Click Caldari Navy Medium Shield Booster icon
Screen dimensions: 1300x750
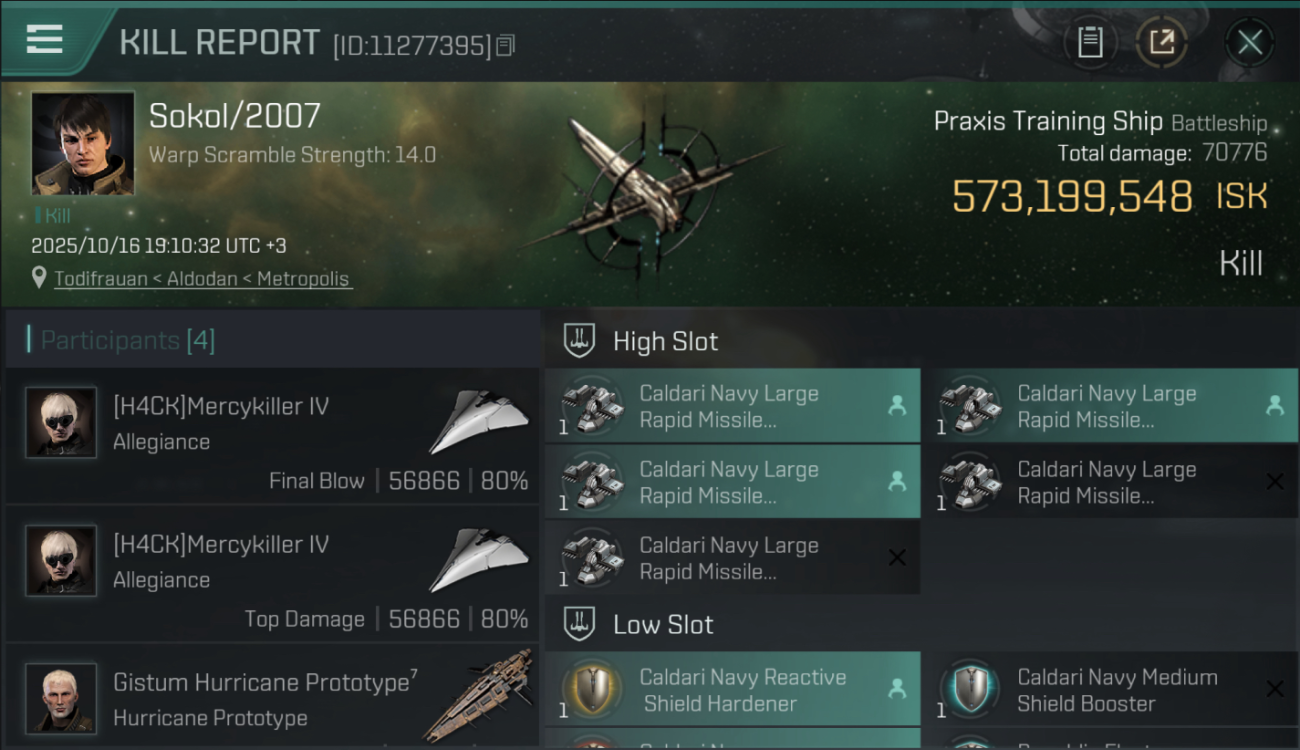point(969,690)
